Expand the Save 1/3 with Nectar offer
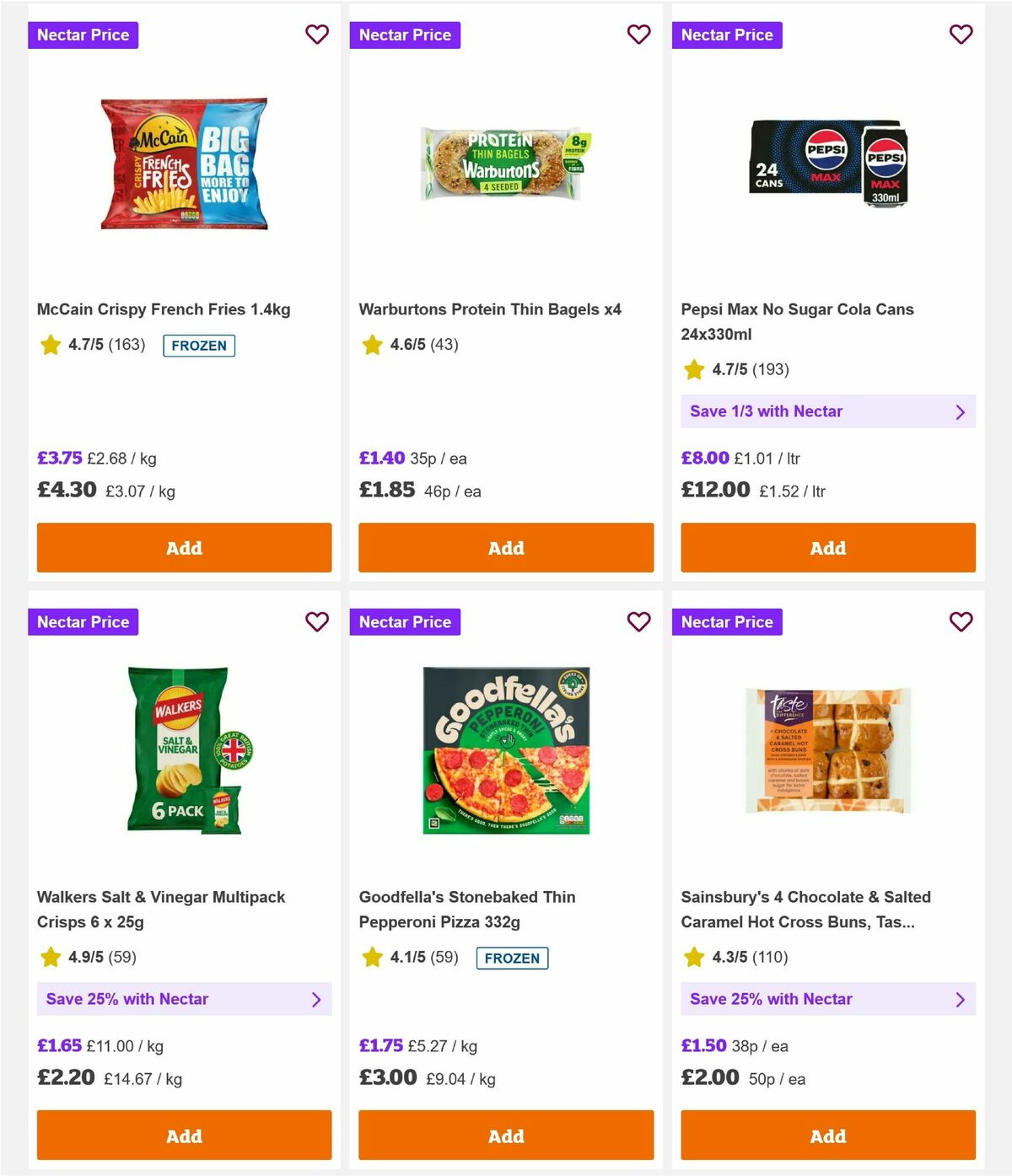This screenshot has width=1012, height=1176. pyautogui.click(x=828, y=411)
